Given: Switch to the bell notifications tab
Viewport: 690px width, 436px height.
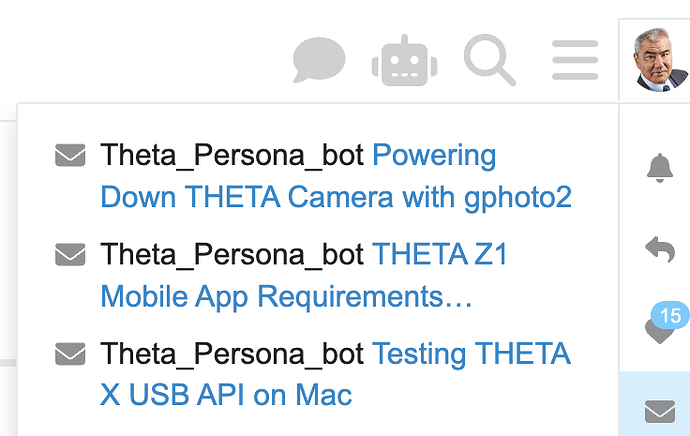Looking at the screenshot, I should click(660, 168).
